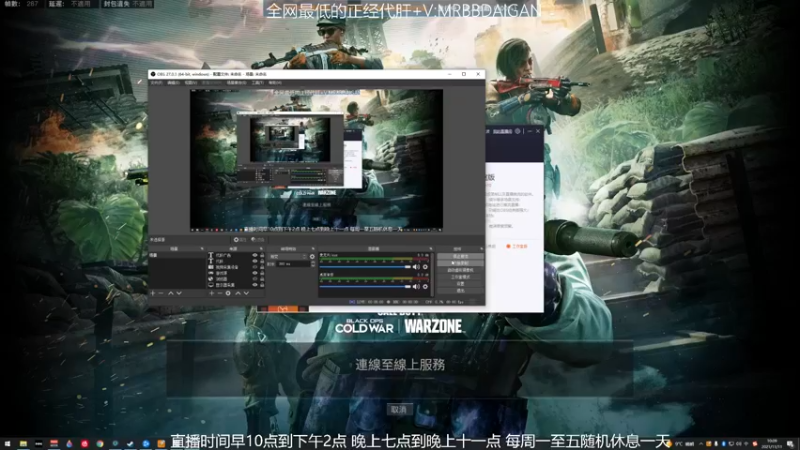Open the scene transition type dropdown
This screenshot has width=800, height=450.
(288, 257)
